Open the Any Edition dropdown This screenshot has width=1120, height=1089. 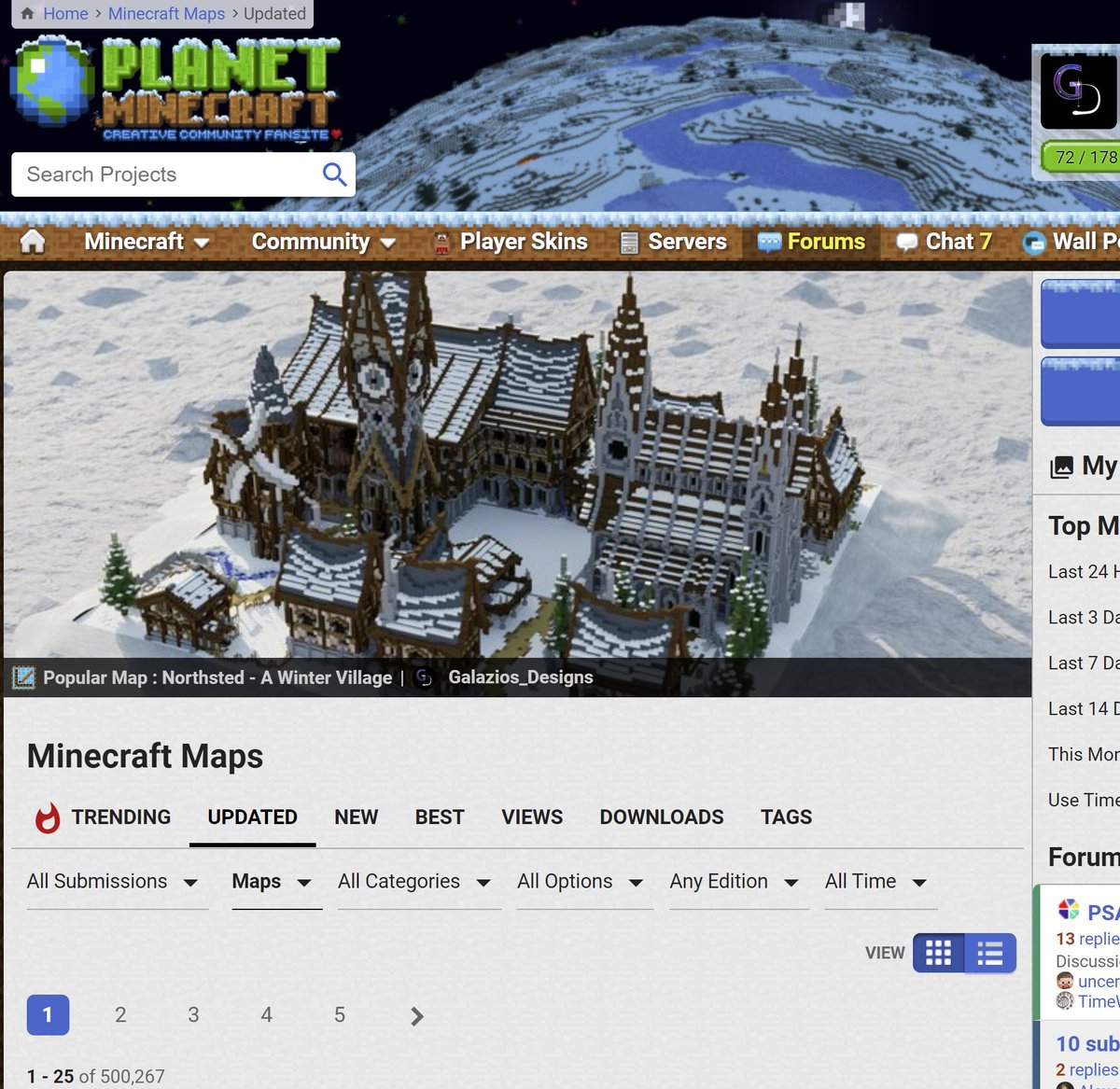click(x=738, y=882)
